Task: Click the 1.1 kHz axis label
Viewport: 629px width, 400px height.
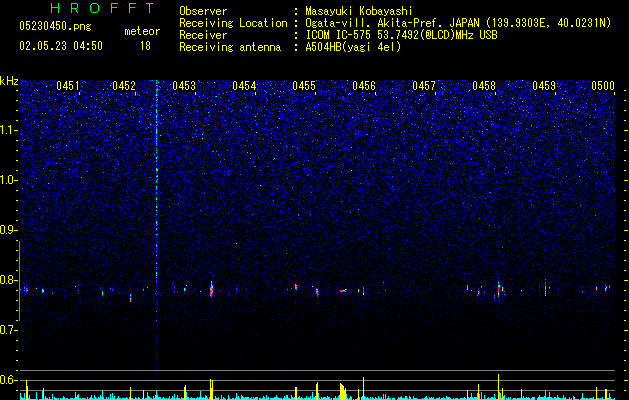Action: pos(8,130)
